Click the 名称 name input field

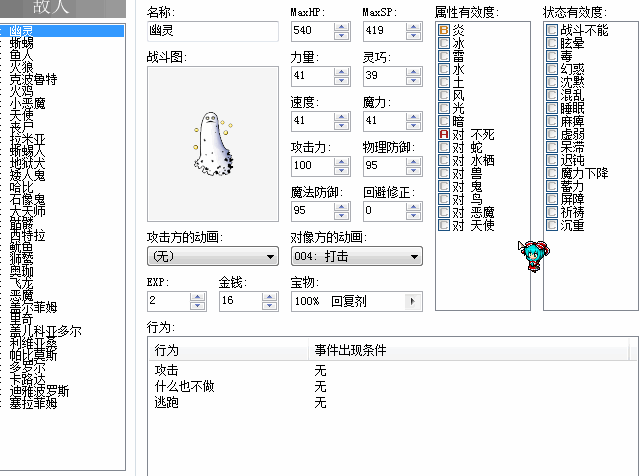click(213, 31)
